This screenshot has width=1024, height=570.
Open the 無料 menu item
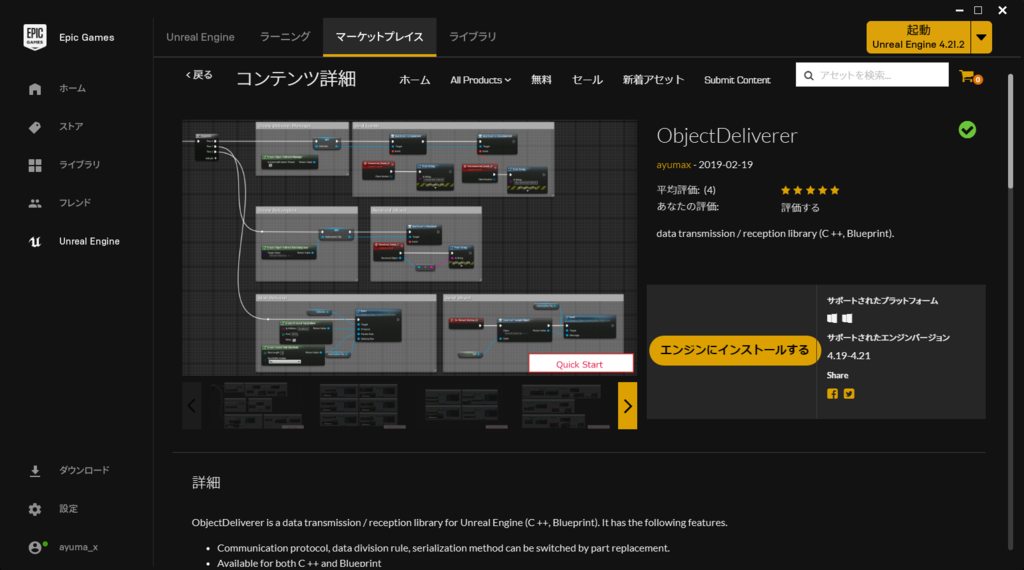541,80
